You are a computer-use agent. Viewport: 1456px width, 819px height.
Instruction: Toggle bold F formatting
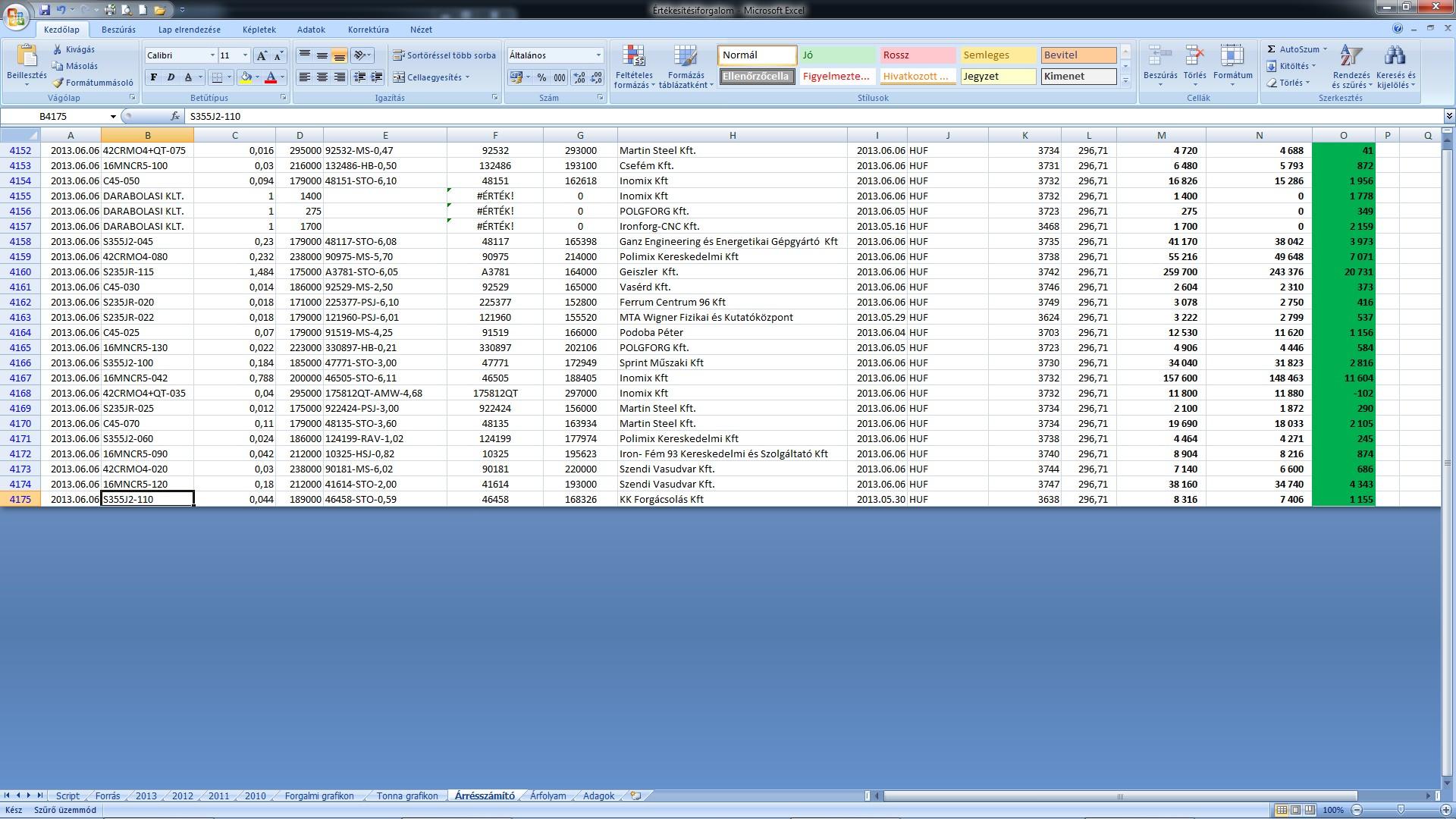pos(154,77)
